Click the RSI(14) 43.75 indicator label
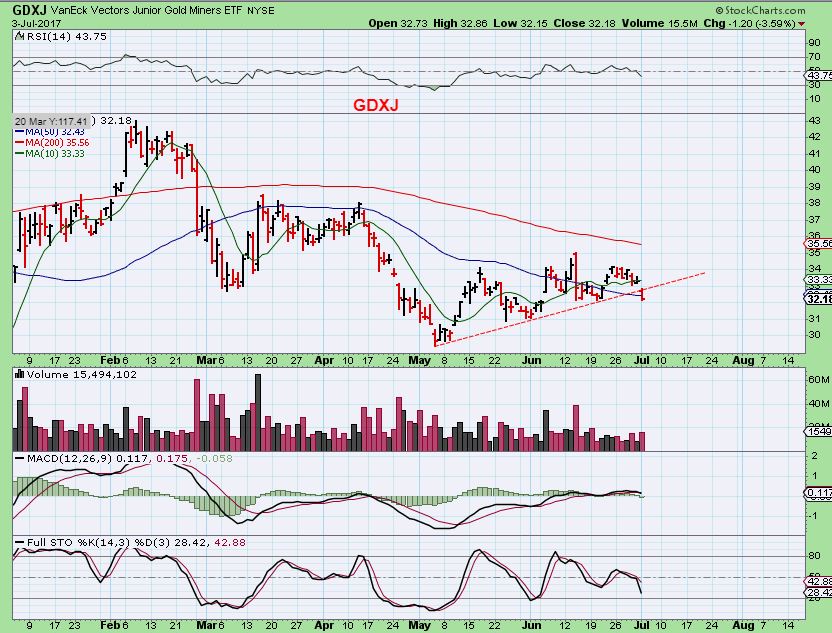Image resolution: width=832 pixels, height=633 pixels. tap(66, 37)
